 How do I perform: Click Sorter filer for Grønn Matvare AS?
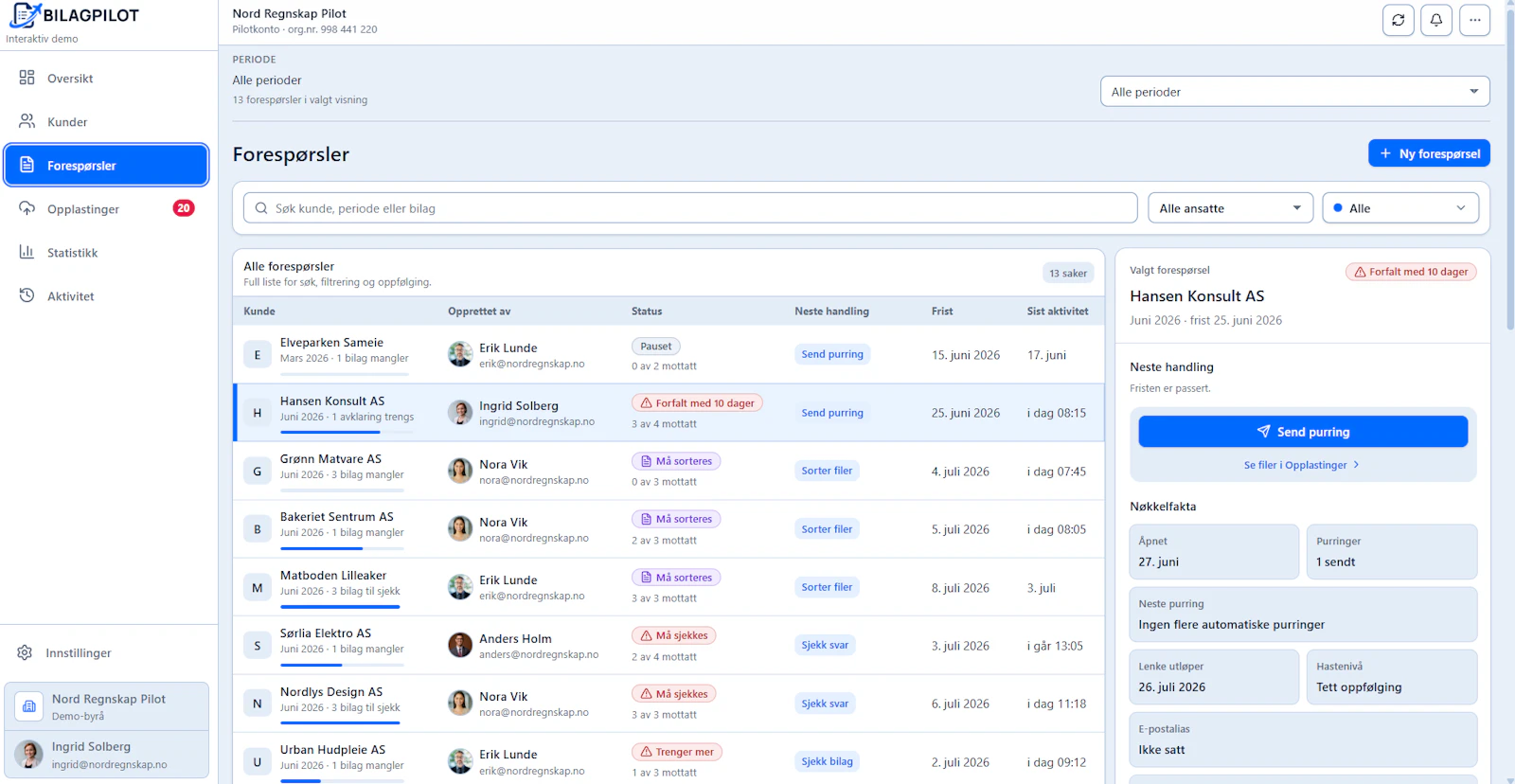pos(827,471)
